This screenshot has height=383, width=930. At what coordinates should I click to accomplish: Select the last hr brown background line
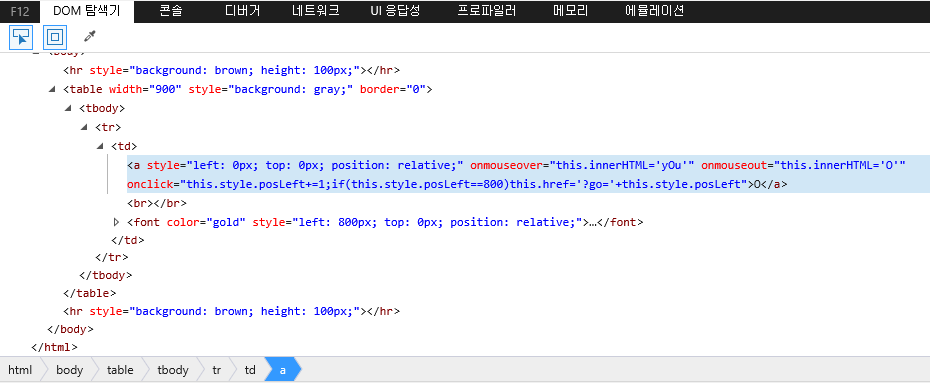231,311
